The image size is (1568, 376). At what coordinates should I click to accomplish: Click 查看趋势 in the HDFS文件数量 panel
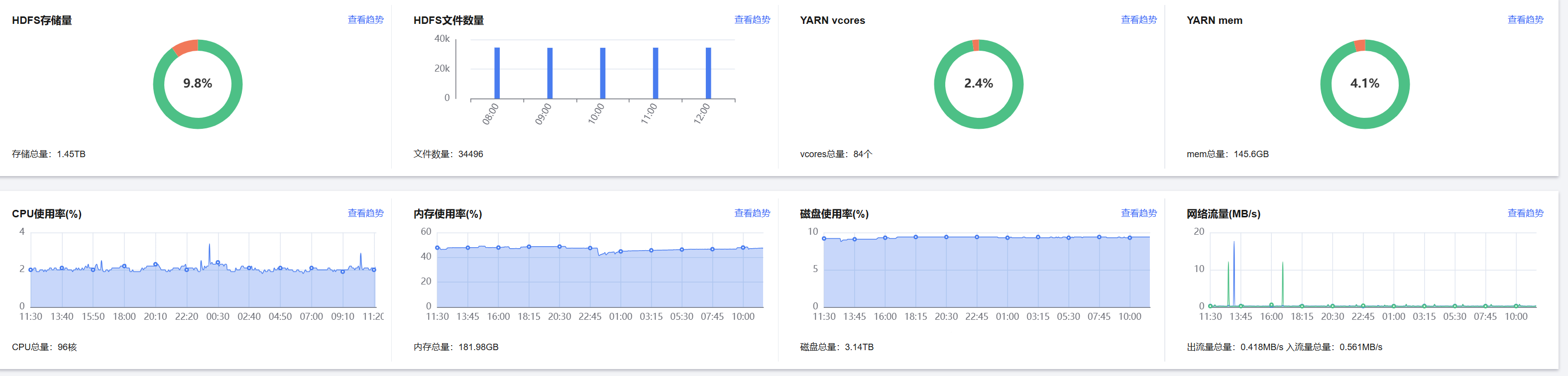point(752,19)
